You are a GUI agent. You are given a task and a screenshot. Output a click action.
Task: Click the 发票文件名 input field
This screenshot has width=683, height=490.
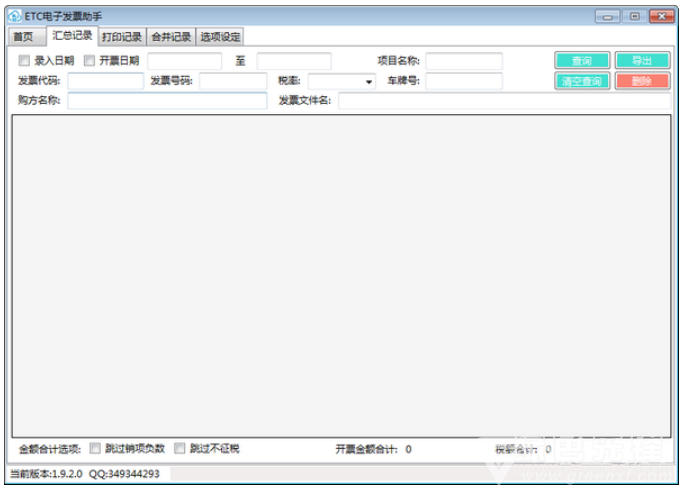coord(504,101)
